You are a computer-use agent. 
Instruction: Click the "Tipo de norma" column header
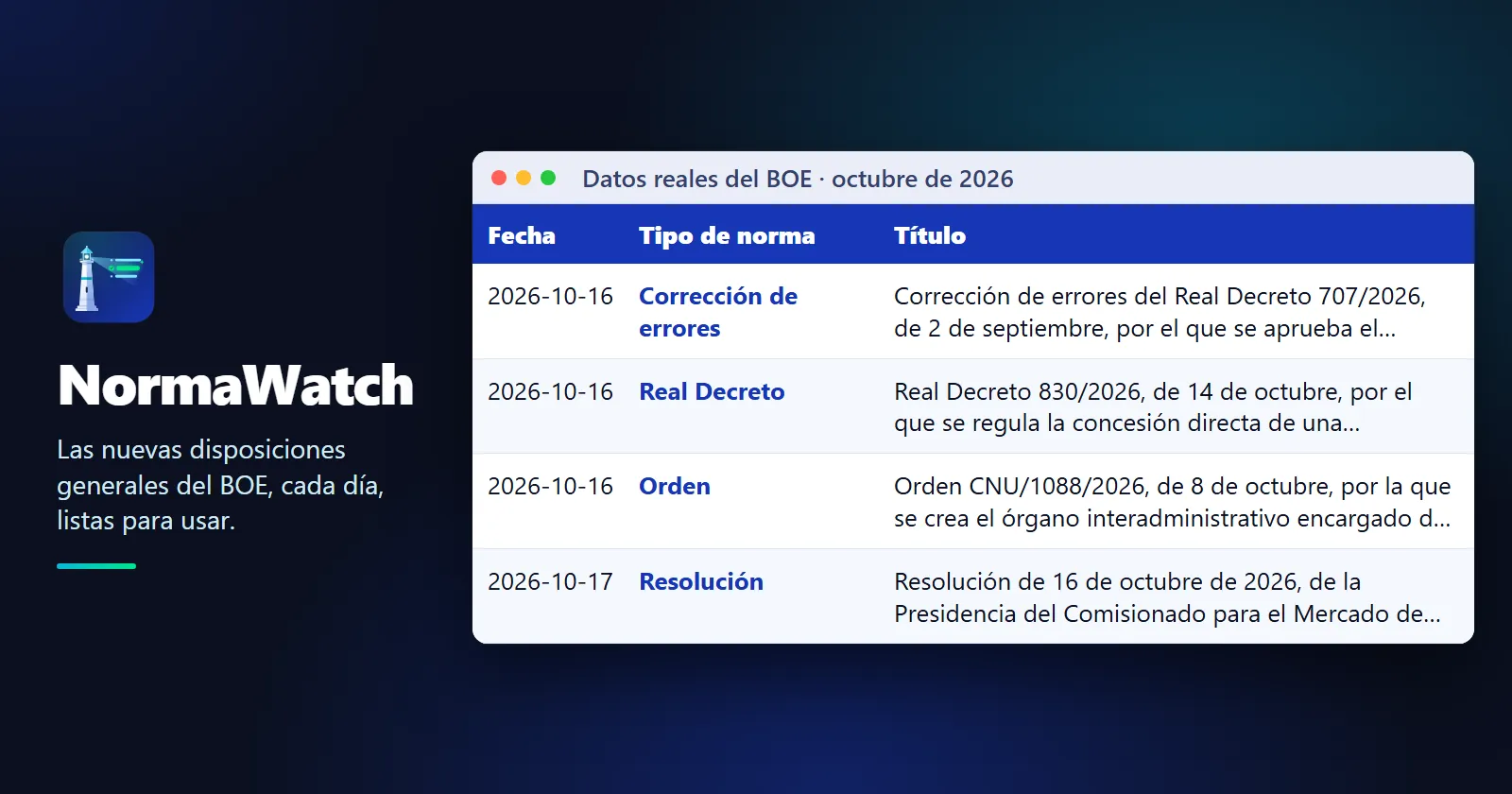tap(727, 235)
